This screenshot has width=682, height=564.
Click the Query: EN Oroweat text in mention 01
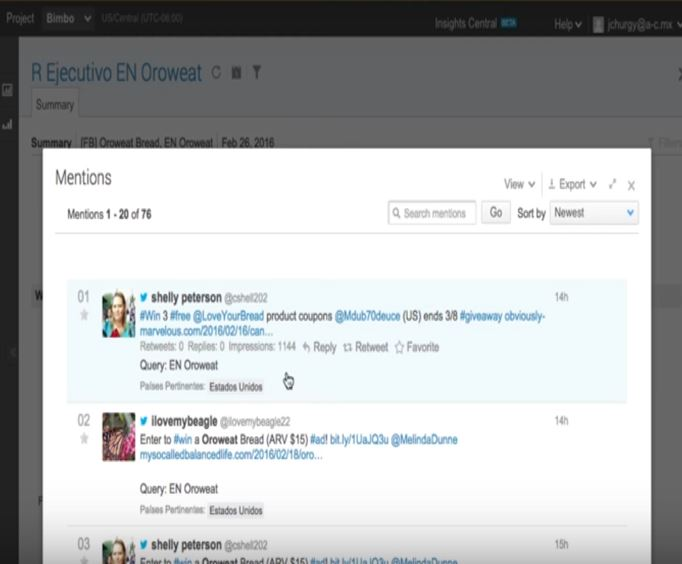pos(179,365)
